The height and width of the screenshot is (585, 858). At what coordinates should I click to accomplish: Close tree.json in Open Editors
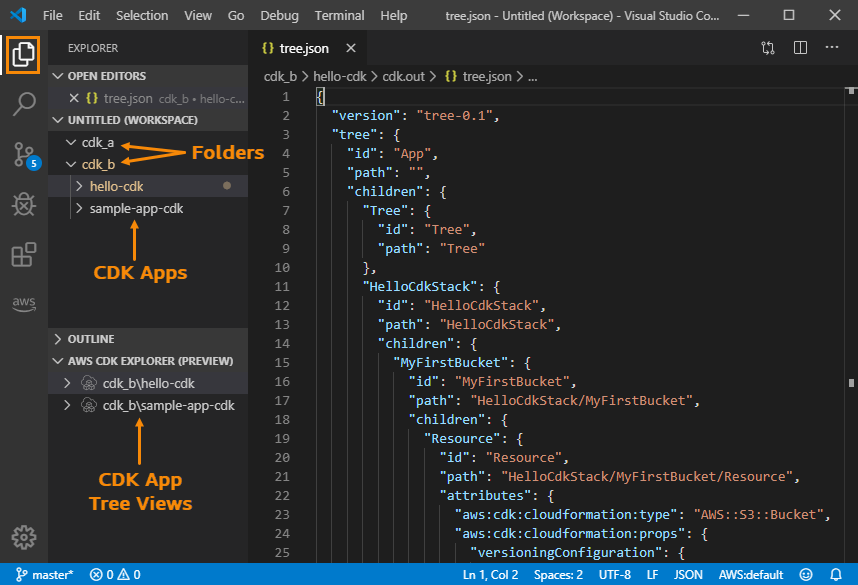(x=73, y=98)
